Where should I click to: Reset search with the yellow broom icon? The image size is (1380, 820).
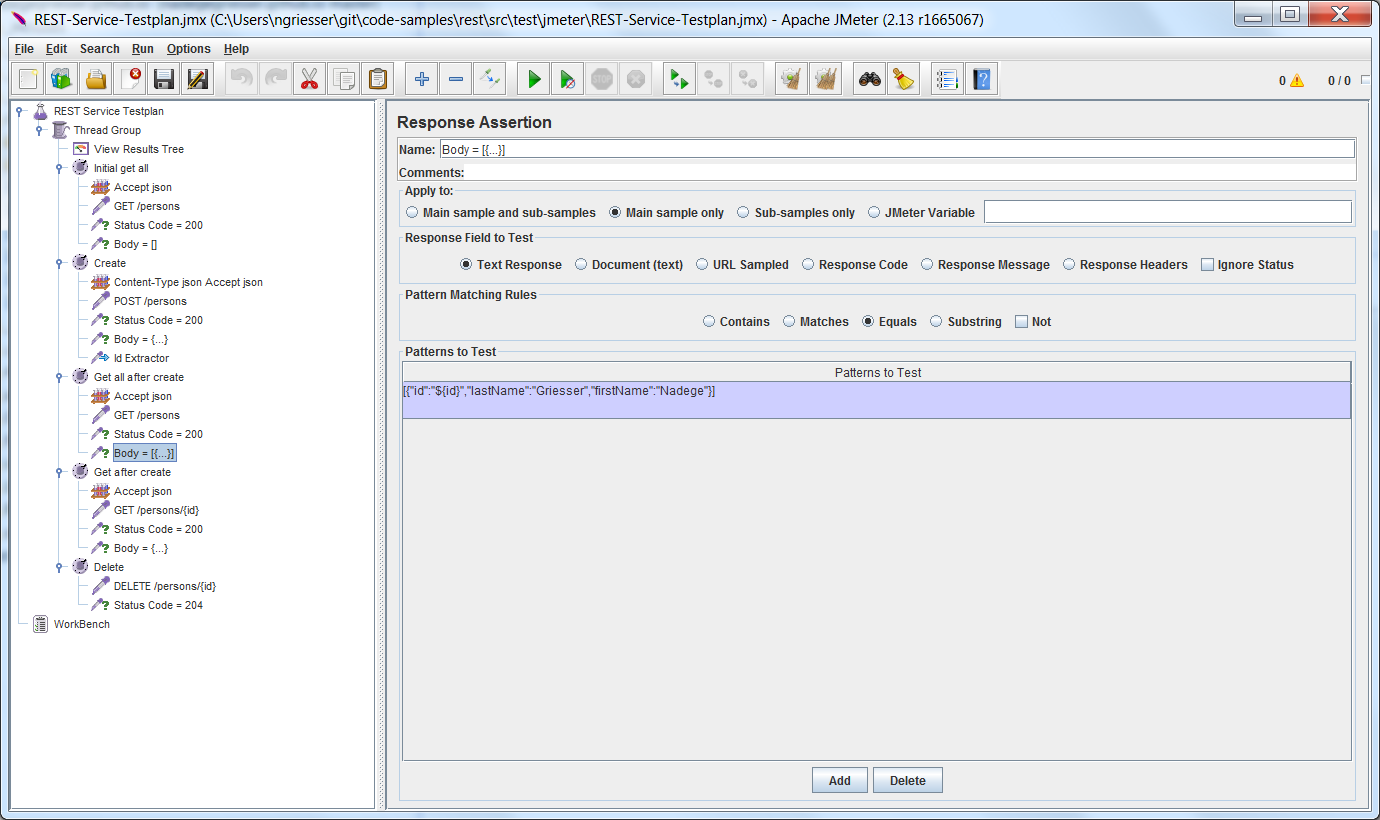[x=904, y=79]
